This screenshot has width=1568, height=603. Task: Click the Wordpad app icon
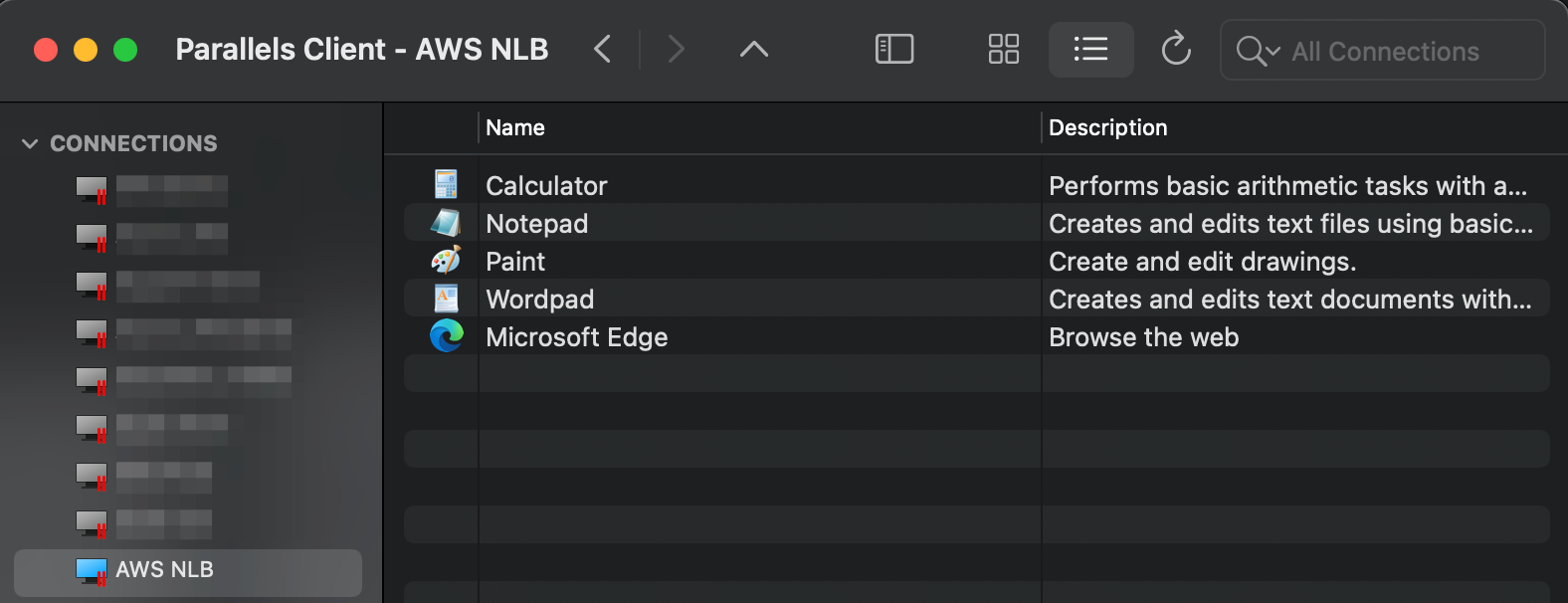[x=446, y=299]
